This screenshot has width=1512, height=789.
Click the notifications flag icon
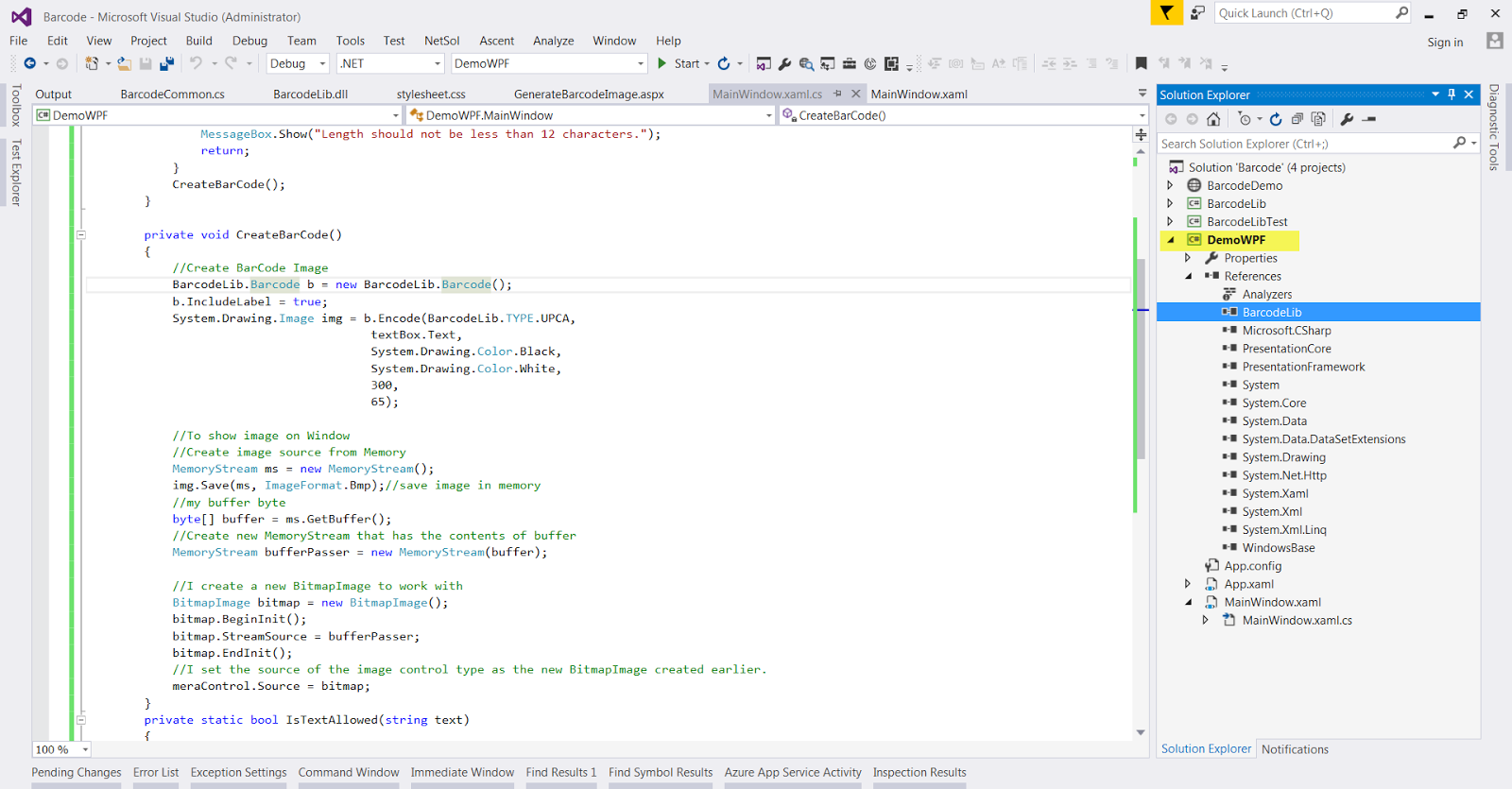click(1167, 12)
